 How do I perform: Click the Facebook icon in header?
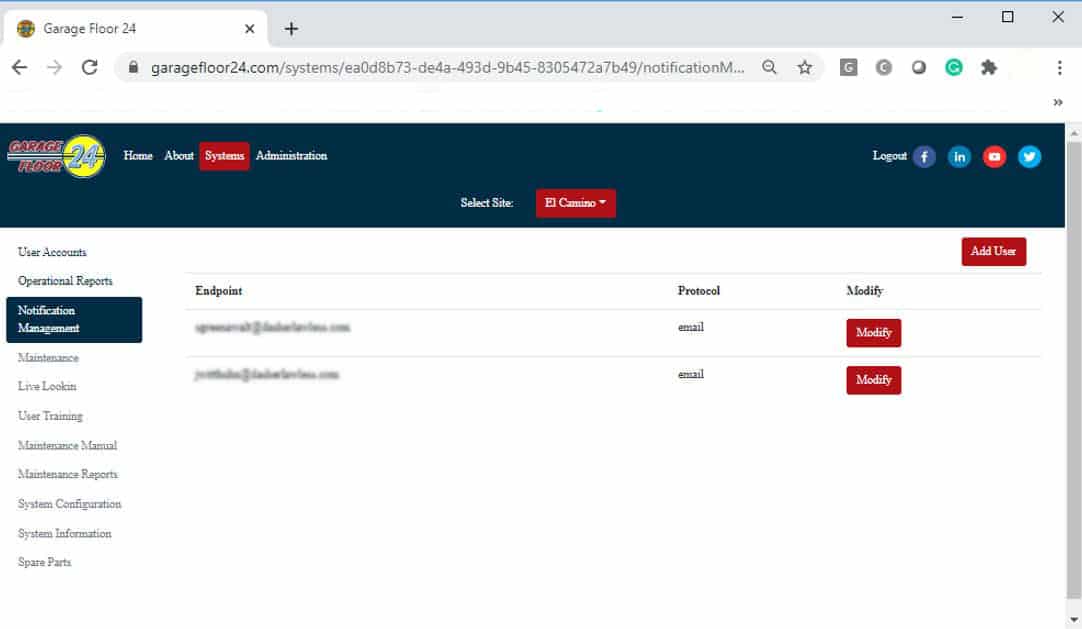tap(924, 157)
